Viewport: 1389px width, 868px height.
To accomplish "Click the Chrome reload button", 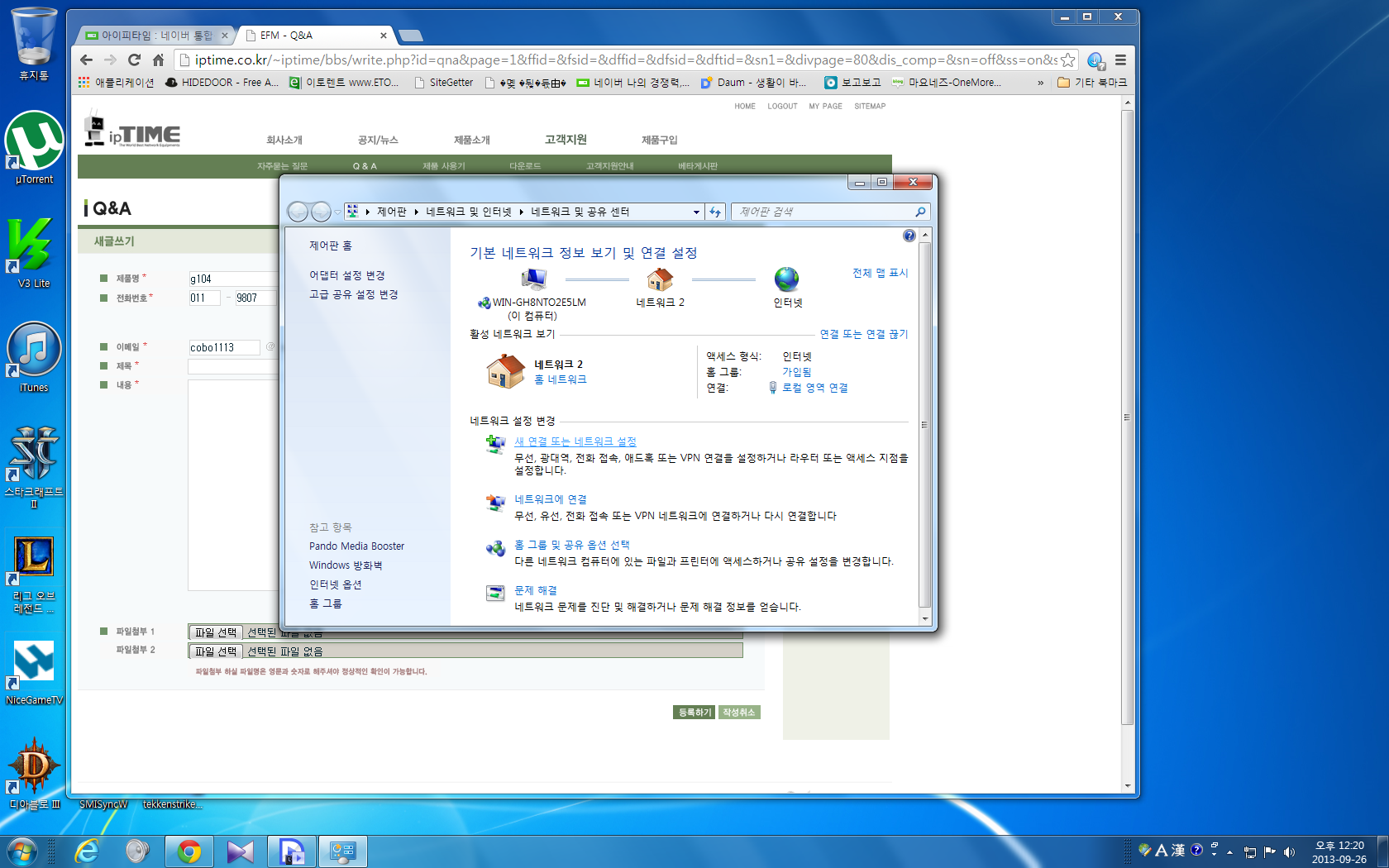I will (x=134, y=60).
